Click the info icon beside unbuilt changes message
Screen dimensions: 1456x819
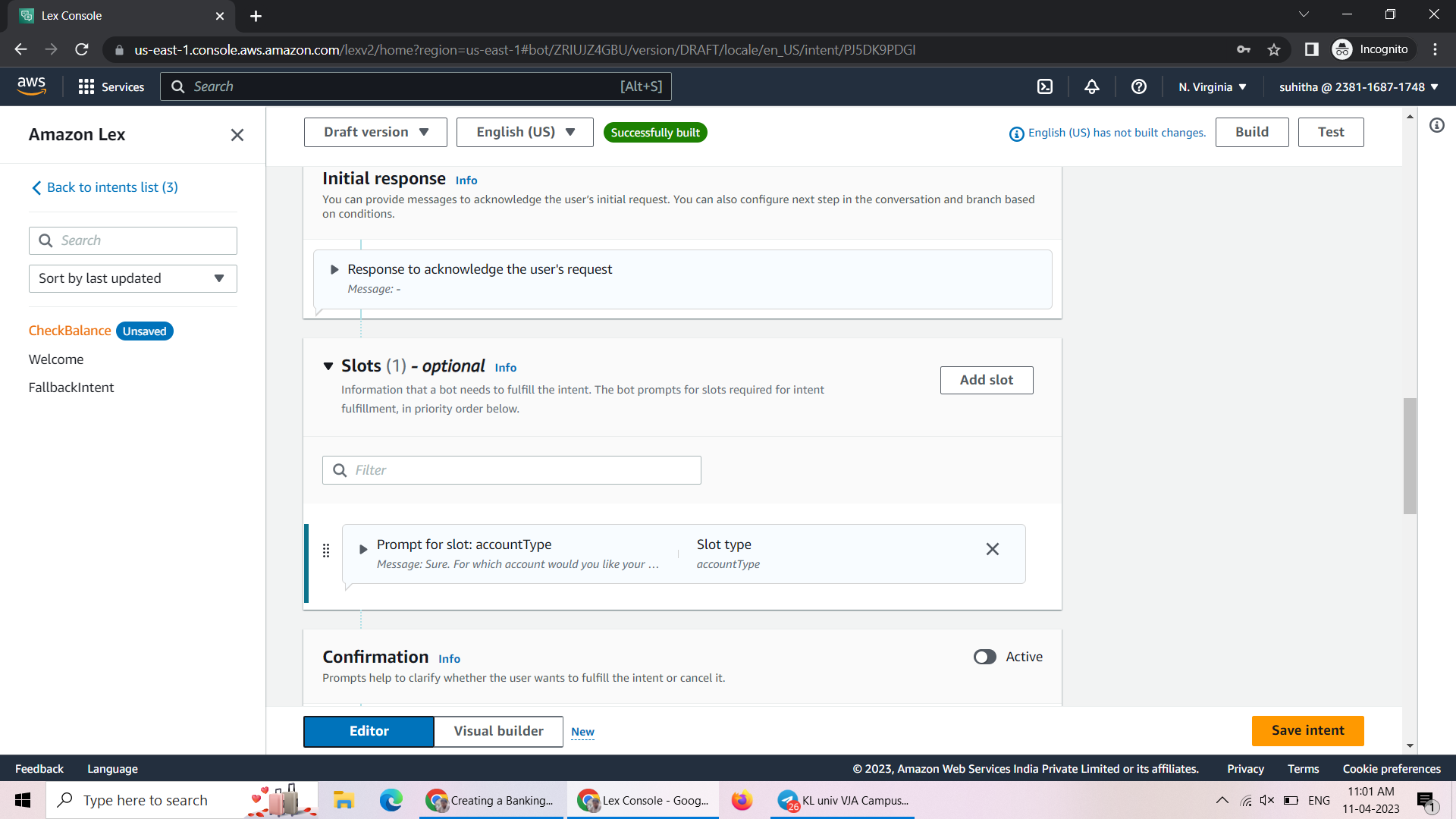coord(1016,133)
